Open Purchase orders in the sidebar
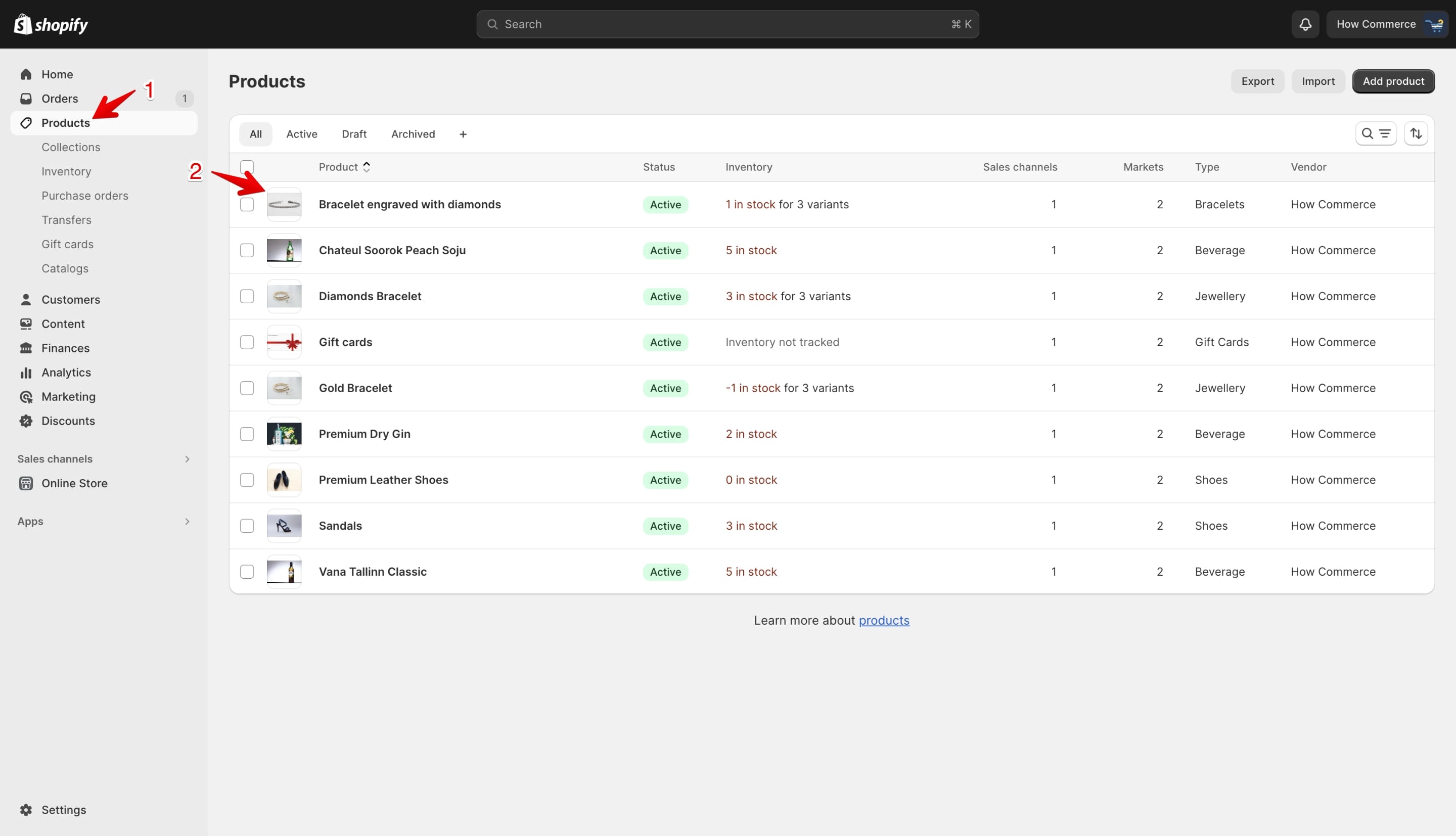Screen dimensions: 1456x836 tap(85, 196)
